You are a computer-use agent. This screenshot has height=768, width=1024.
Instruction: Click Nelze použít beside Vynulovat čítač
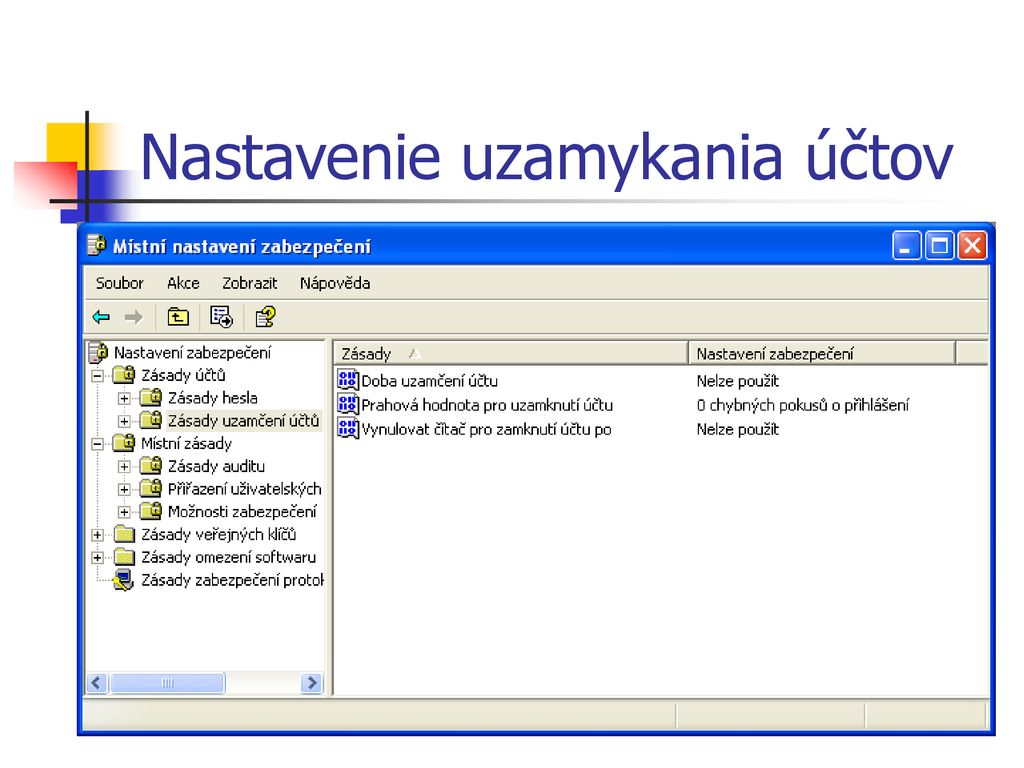pos(737,429)
